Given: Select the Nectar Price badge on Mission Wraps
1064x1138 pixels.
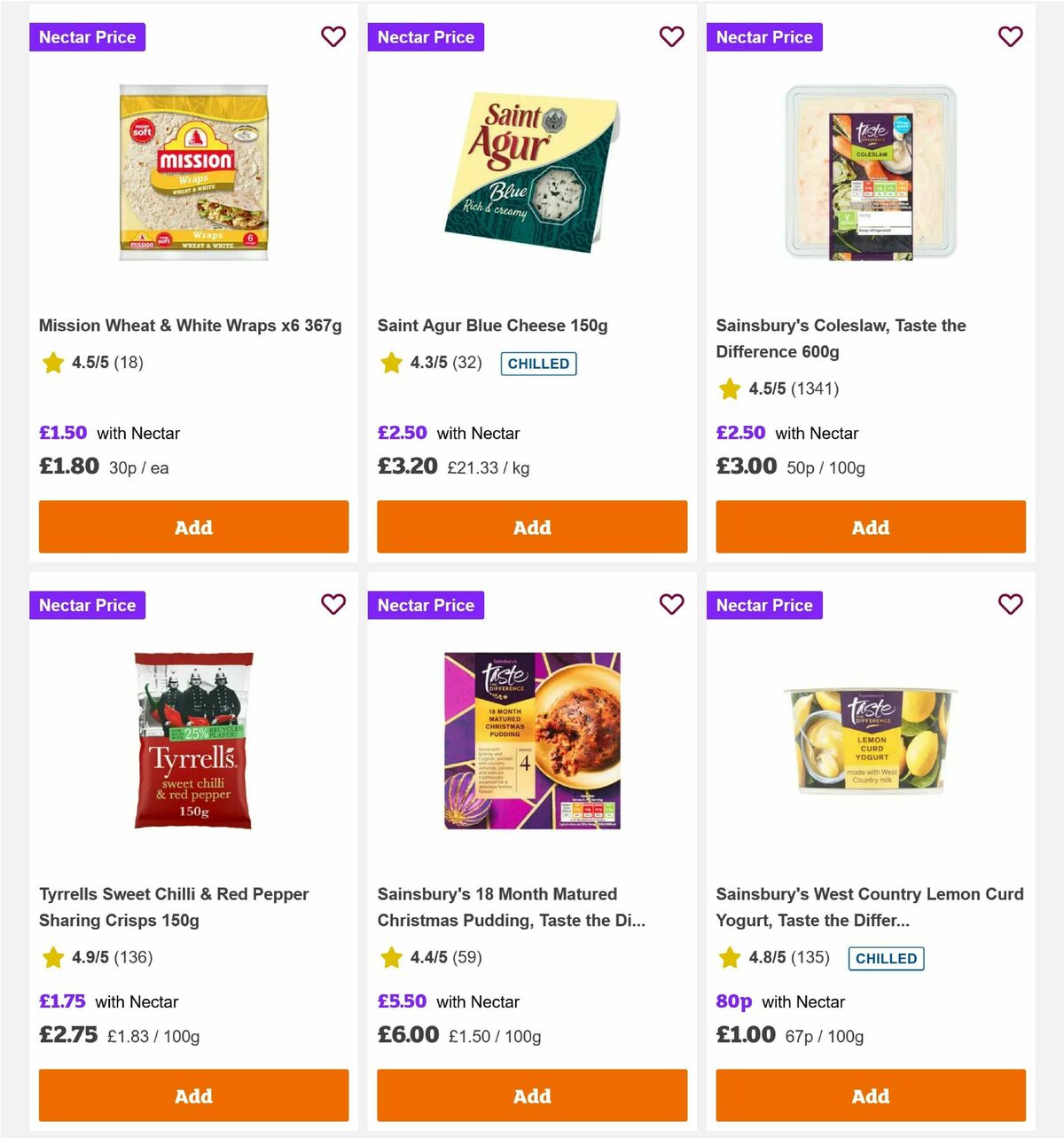Looking at the screenshot, I should tap(87, 36).
